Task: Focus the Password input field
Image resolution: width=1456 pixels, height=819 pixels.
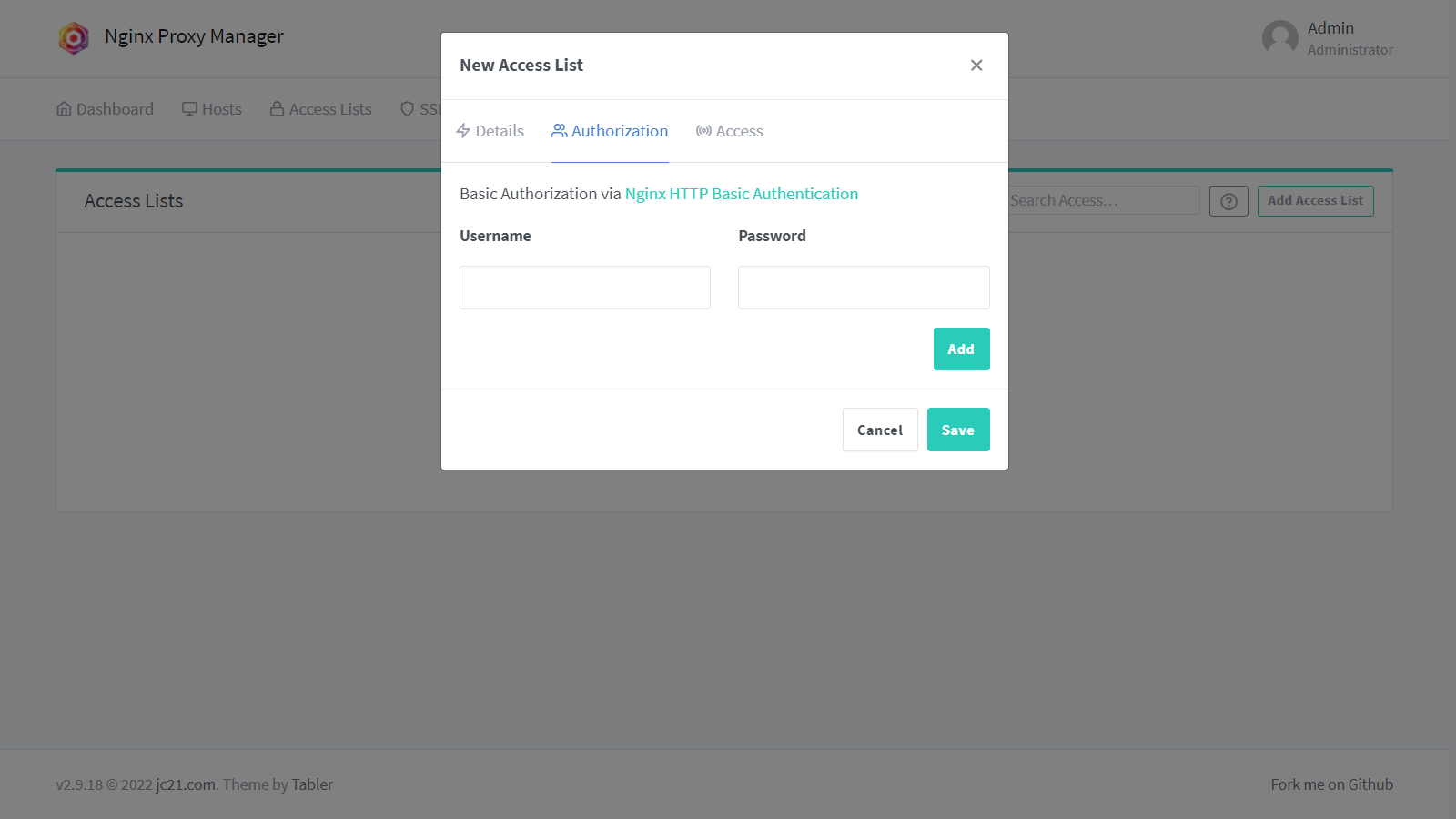Action: coord(864,288)
